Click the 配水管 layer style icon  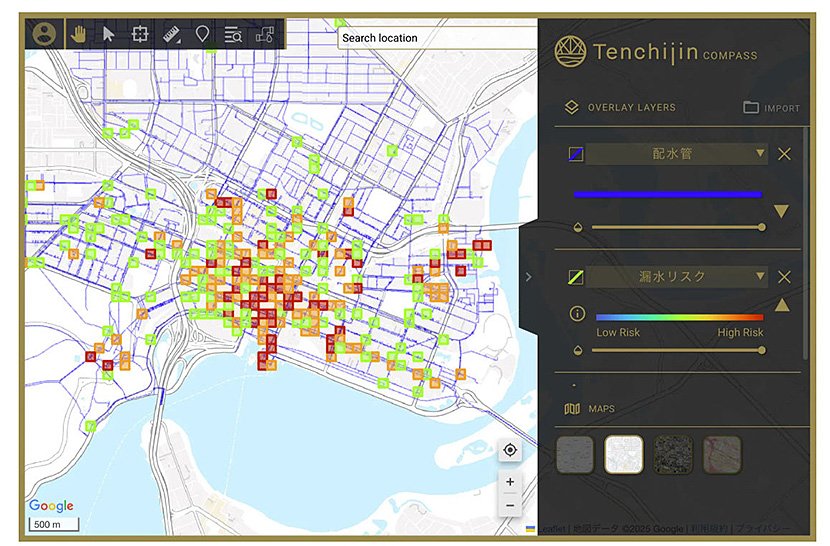[576, 154]
